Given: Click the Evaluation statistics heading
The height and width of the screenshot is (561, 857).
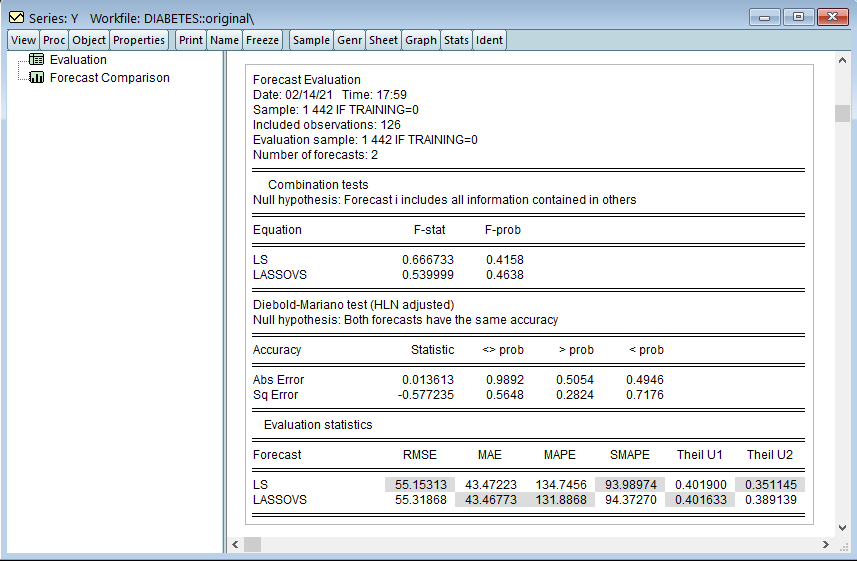Looking at the screenshot, I should pyautogui.click(x=318, y=425).
